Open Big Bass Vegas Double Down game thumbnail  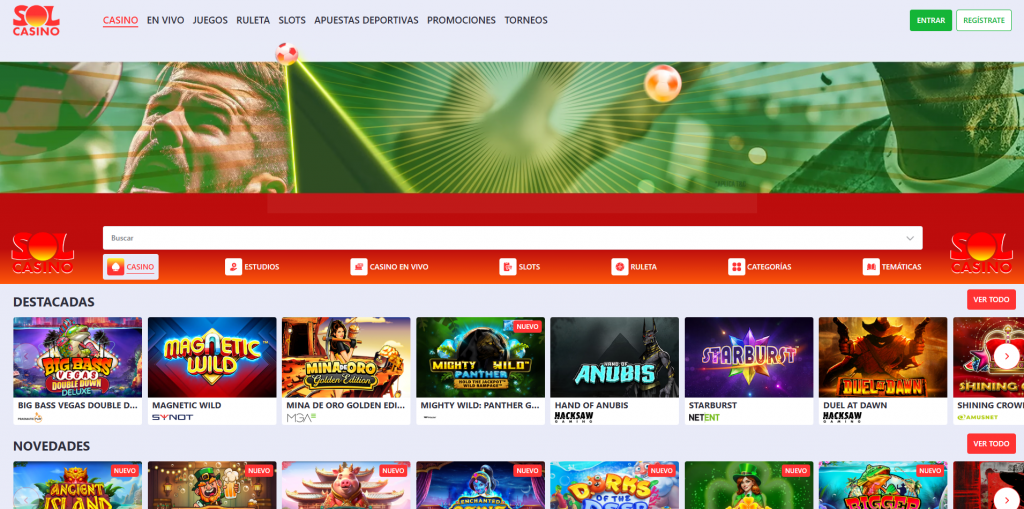pos(78,357)
